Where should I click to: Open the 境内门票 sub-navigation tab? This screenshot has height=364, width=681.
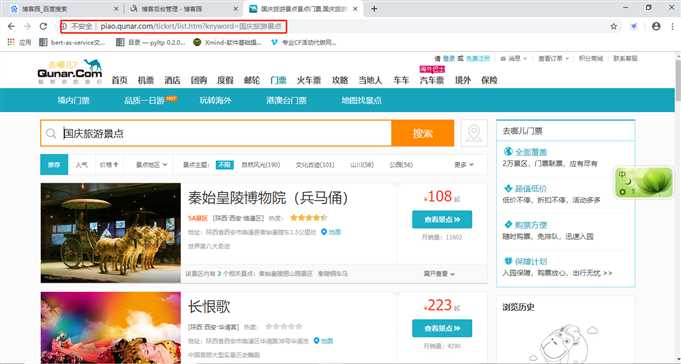73,100
